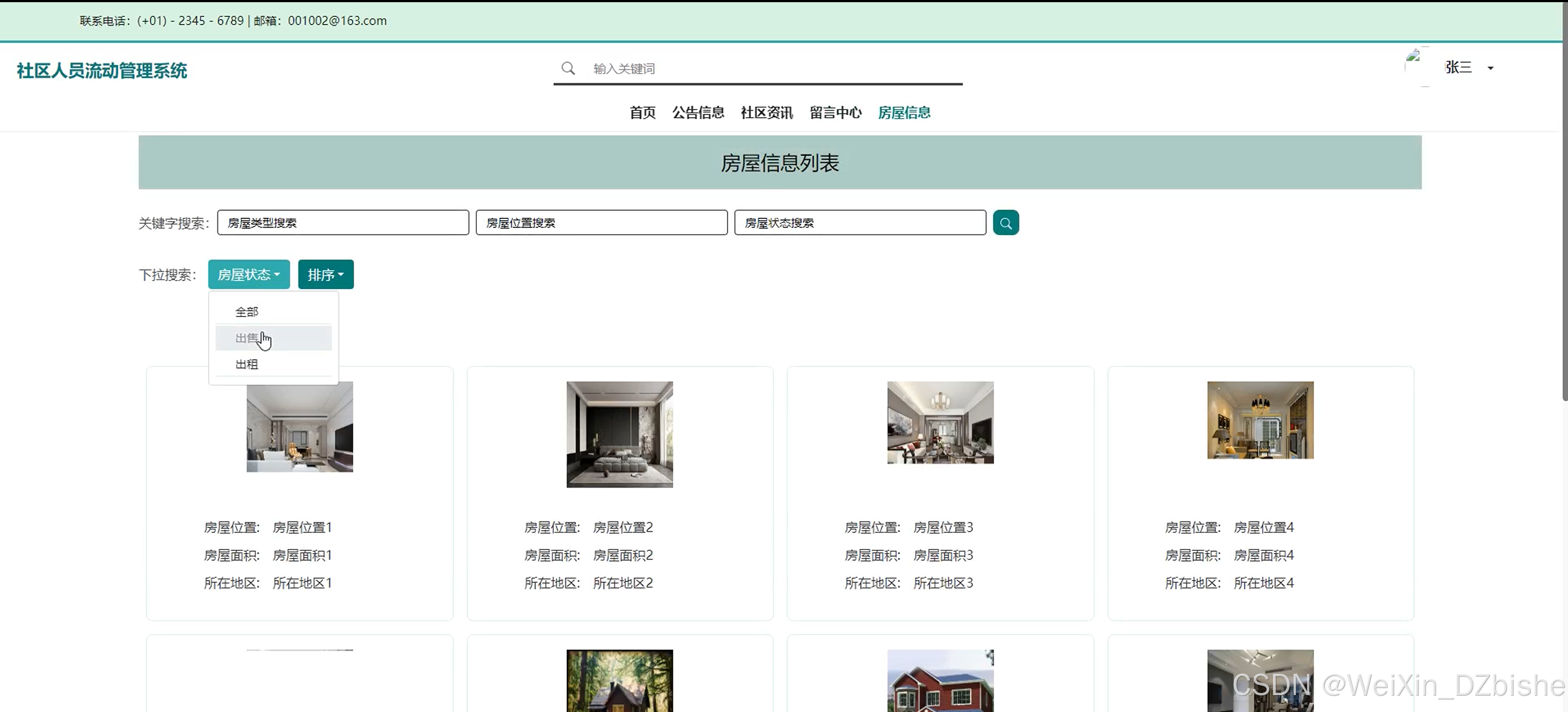Open the 公告信息 navigation tab
Screen dimensions: 1568x712
tap(698, 113)
